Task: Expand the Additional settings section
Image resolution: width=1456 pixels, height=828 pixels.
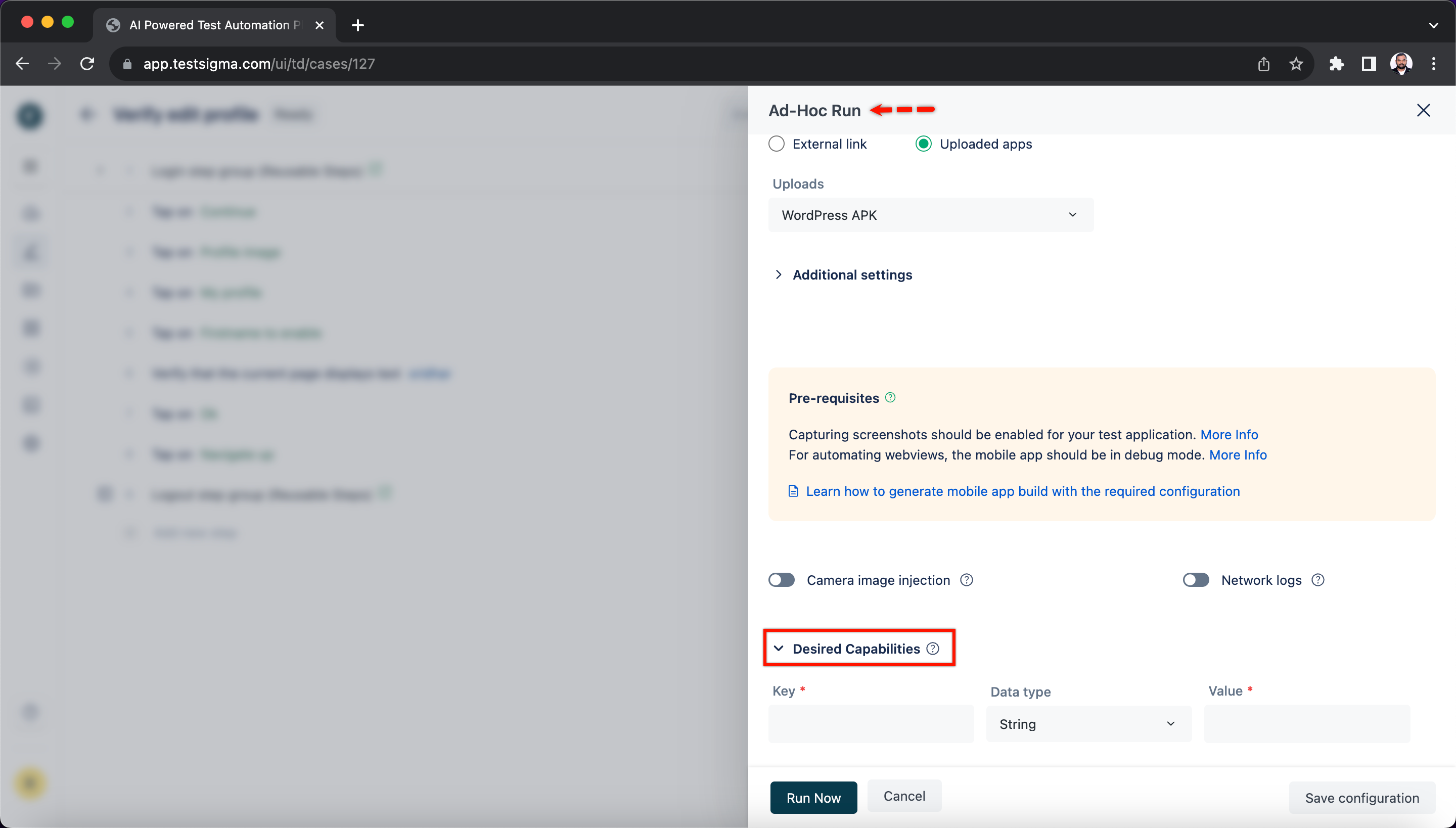Action: click(x=843, y=274)
